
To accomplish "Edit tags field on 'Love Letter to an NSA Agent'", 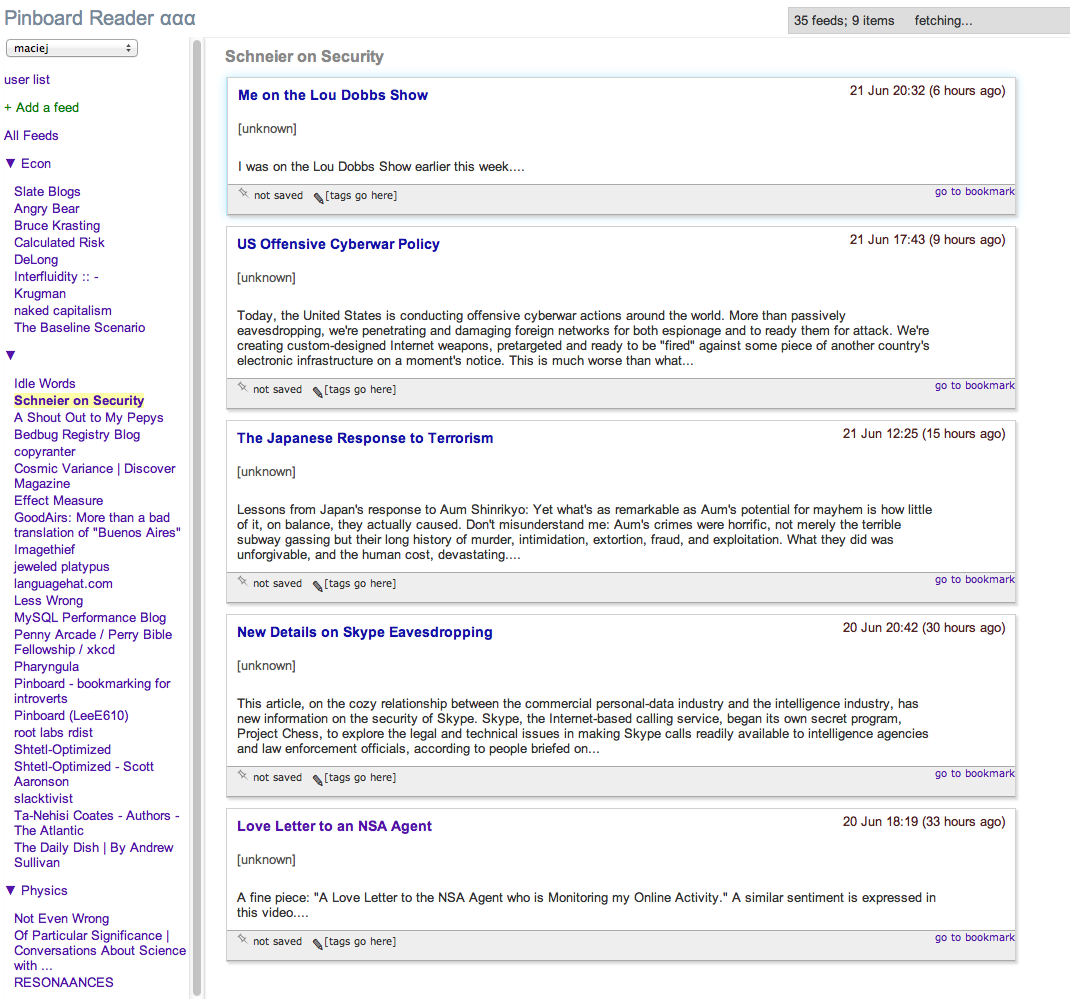I will point(360,941).
